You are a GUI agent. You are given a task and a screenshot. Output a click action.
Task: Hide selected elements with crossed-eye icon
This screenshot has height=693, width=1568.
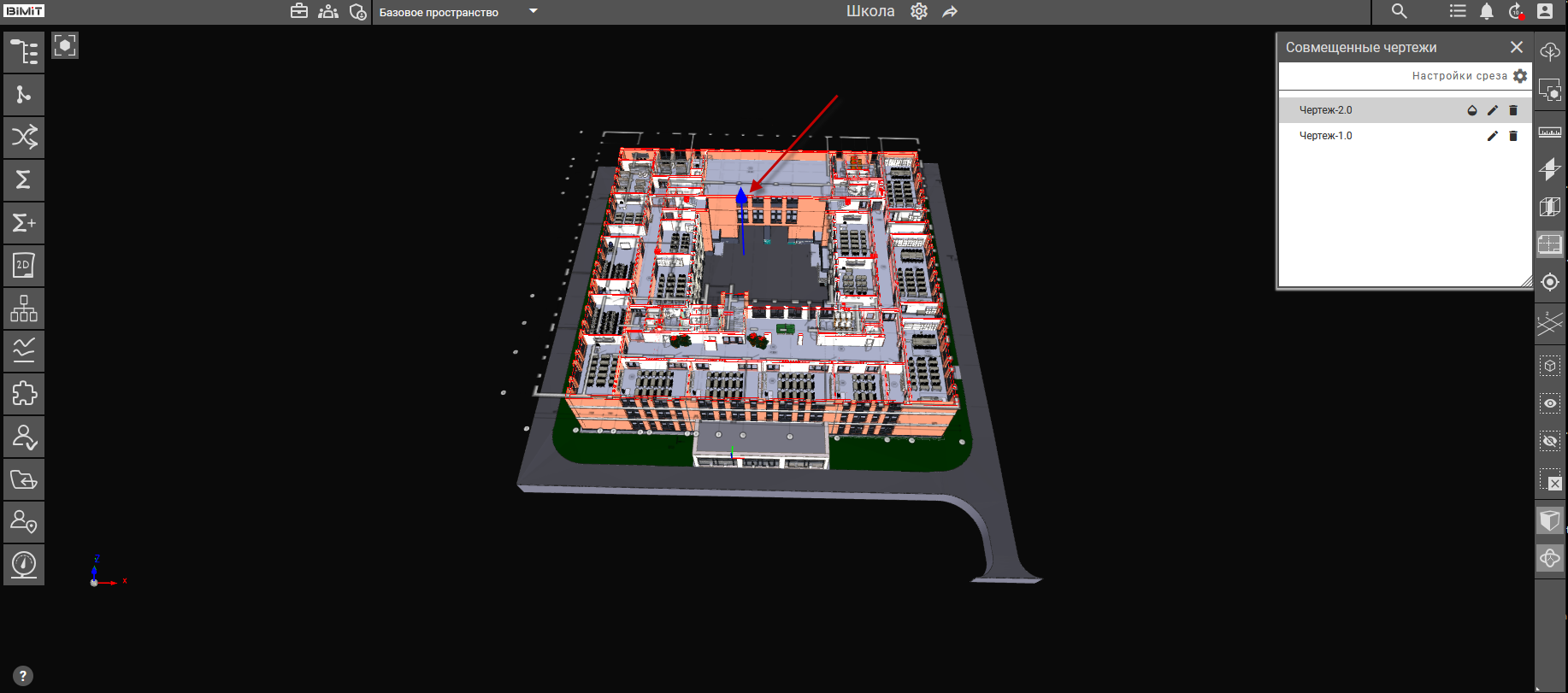pyautogui.click(x=1549, y=441)
